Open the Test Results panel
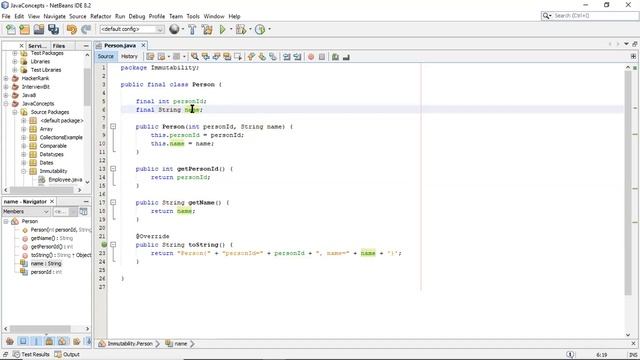Viewport: 640px width, 360px height. (31, 354)
